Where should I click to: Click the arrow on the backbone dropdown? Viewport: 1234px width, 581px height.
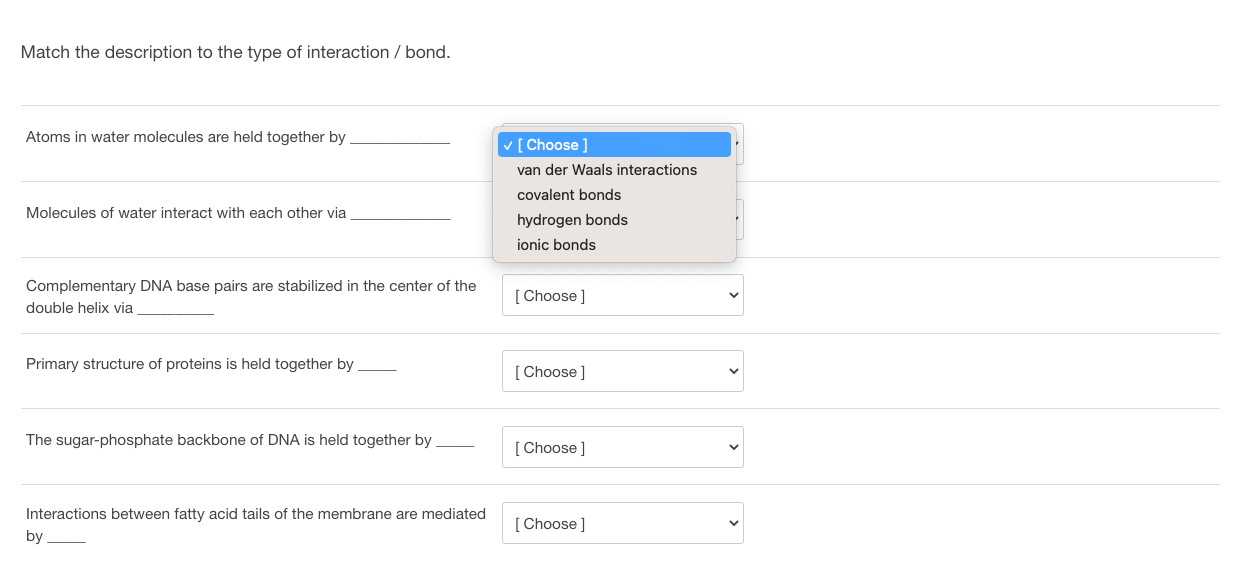731,447
